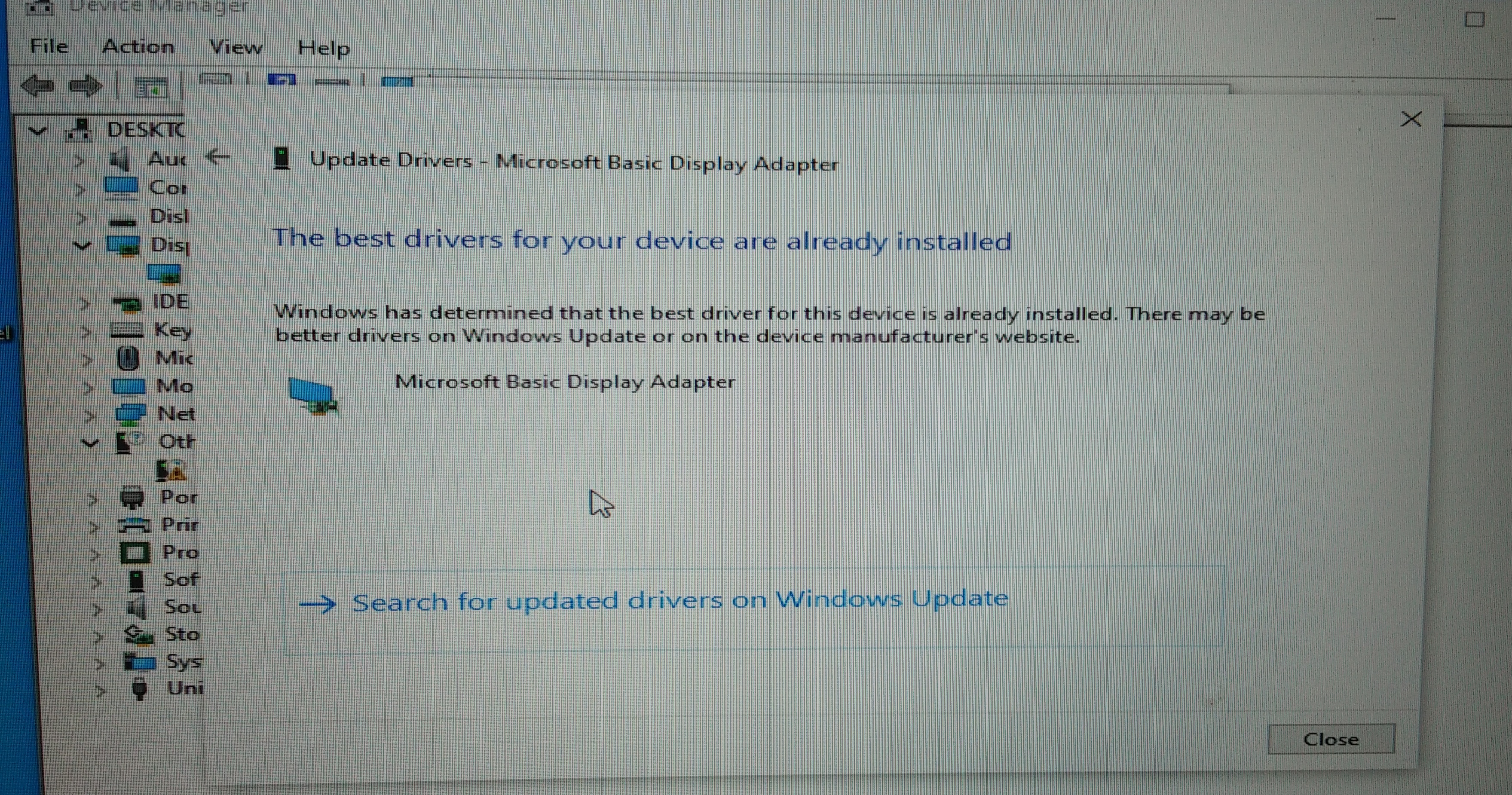Image resolution: width=1512 pixels, height=795 pixels.
Task: Click the Show/Hide Console Tree toolbar icon
Action: 151,88
